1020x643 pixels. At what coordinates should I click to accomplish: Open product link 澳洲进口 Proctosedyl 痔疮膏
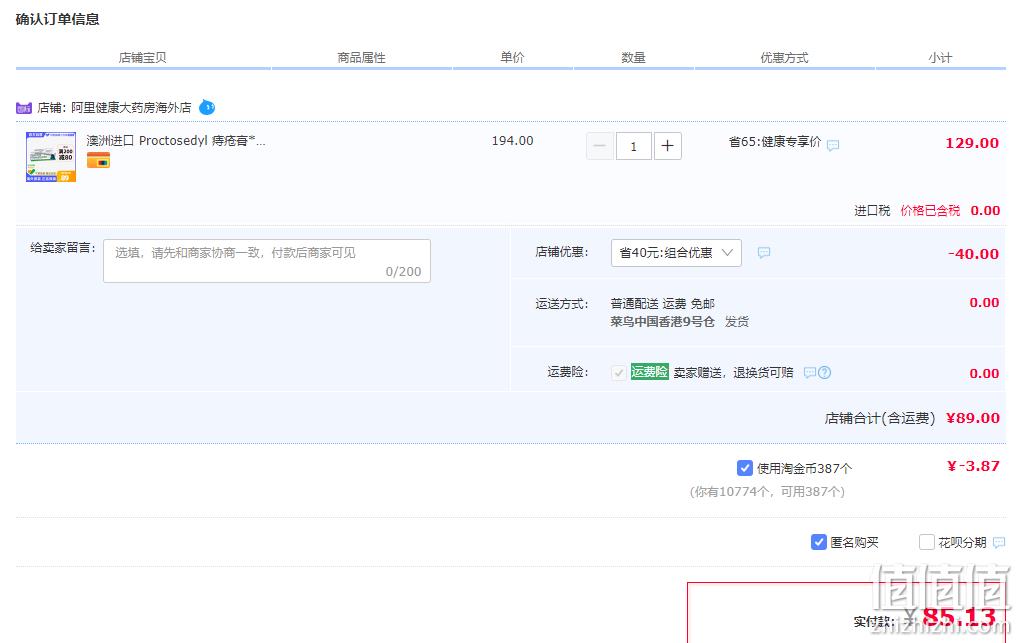(x=176, y=141)
